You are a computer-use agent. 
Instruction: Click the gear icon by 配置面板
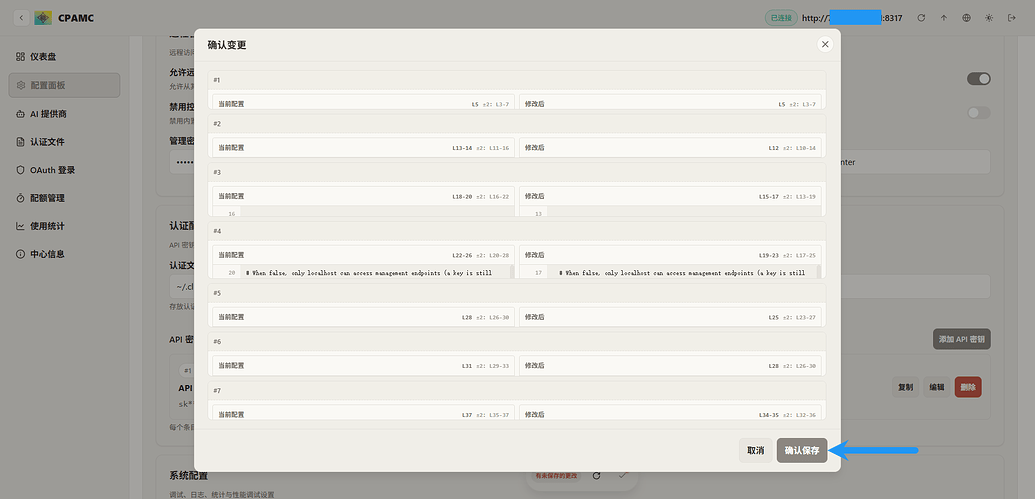20,85
